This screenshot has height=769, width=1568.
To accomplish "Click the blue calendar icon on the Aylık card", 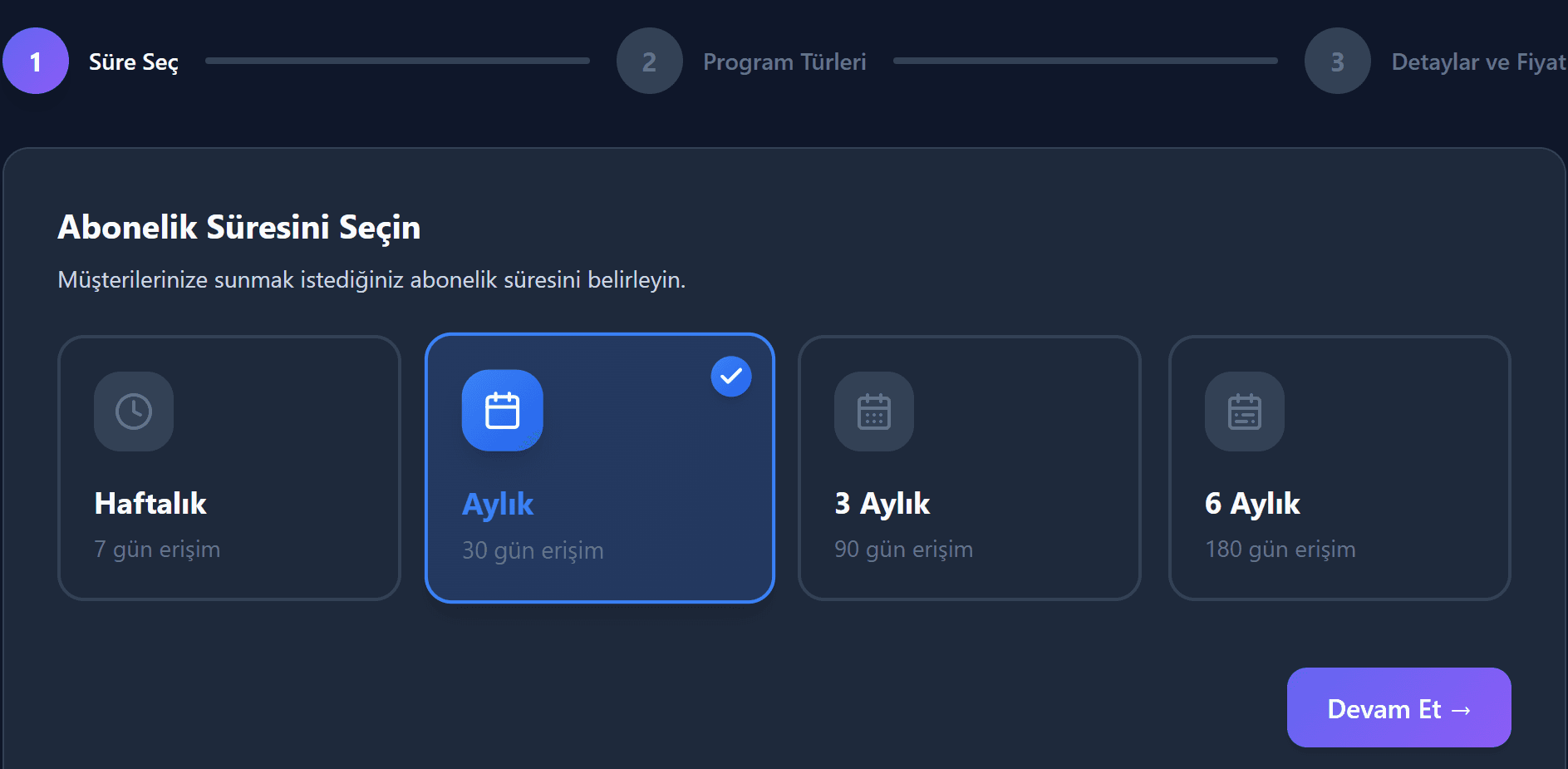I will click(x=503, y=411).
